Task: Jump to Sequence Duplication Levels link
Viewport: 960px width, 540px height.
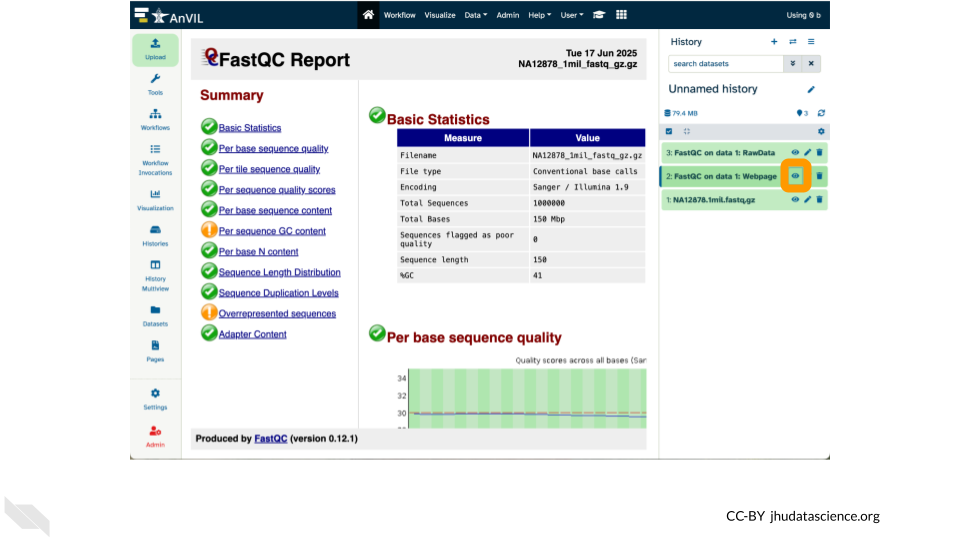Action: 279,293
